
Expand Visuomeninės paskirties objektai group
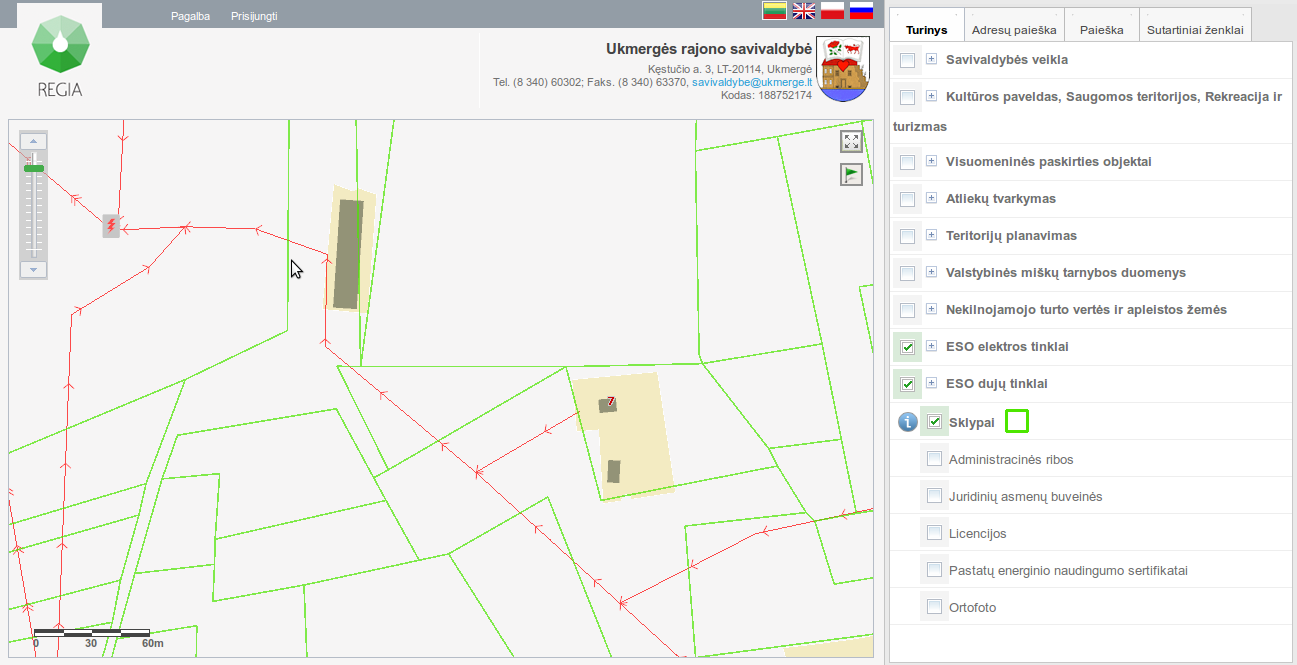(931, 161)
